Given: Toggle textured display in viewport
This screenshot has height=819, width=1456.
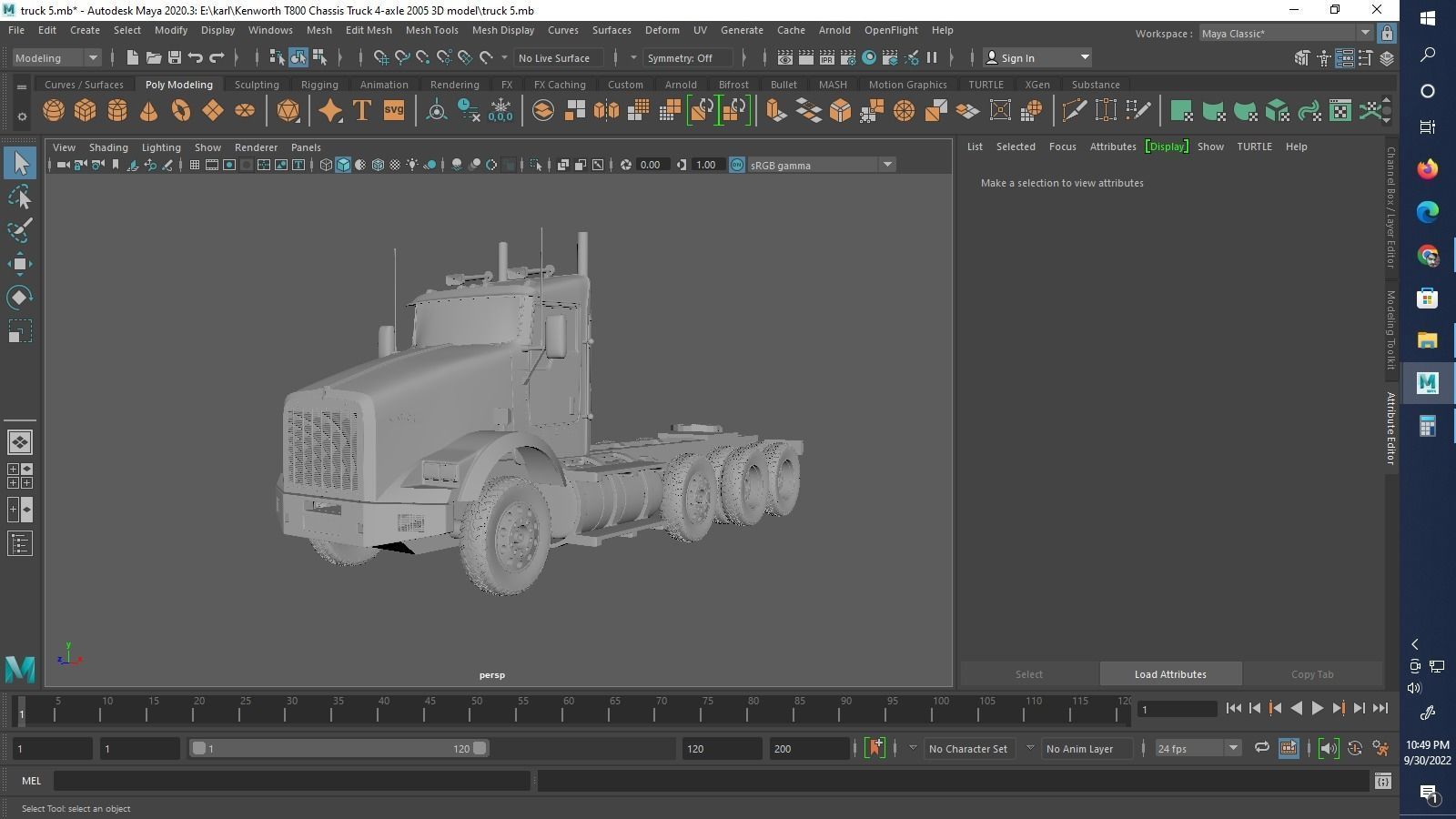Looking at the screenshot, I should [x=395, y=165].
